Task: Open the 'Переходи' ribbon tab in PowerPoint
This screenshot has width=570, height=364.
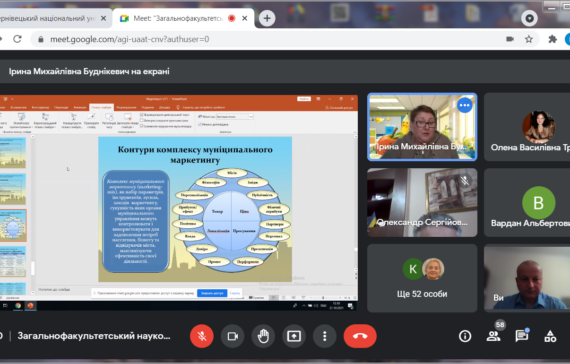Action: 61,107
